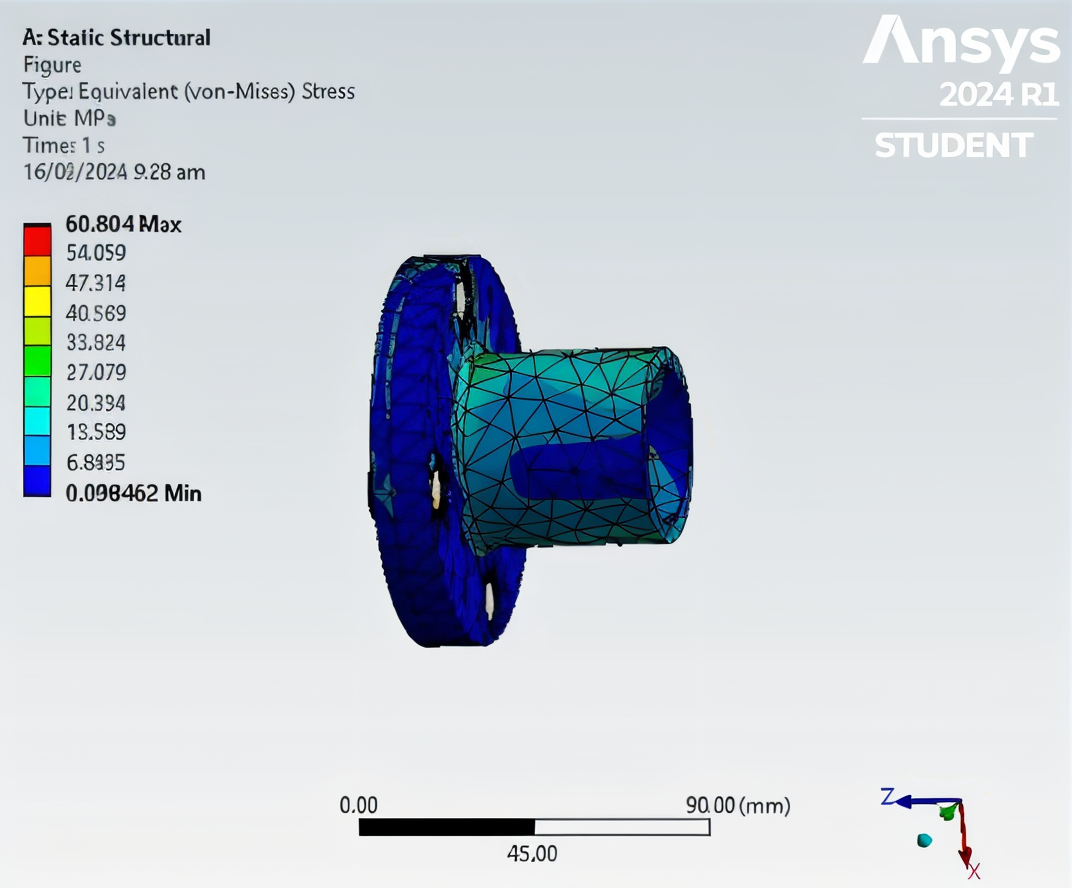This screenshot has width=1072, height=888.
Task: Click the 90.00 (mm) ruler label
Action: pos(738,806)
